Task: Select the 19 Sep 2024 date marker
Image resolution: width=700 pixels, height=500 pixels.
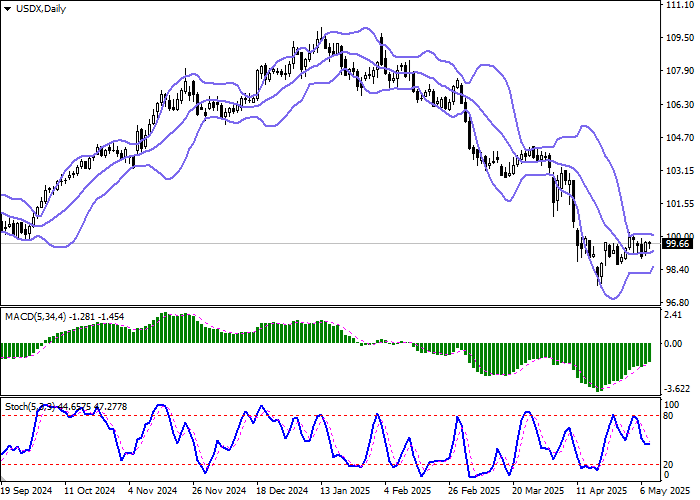Action: [x=27, y=492]
